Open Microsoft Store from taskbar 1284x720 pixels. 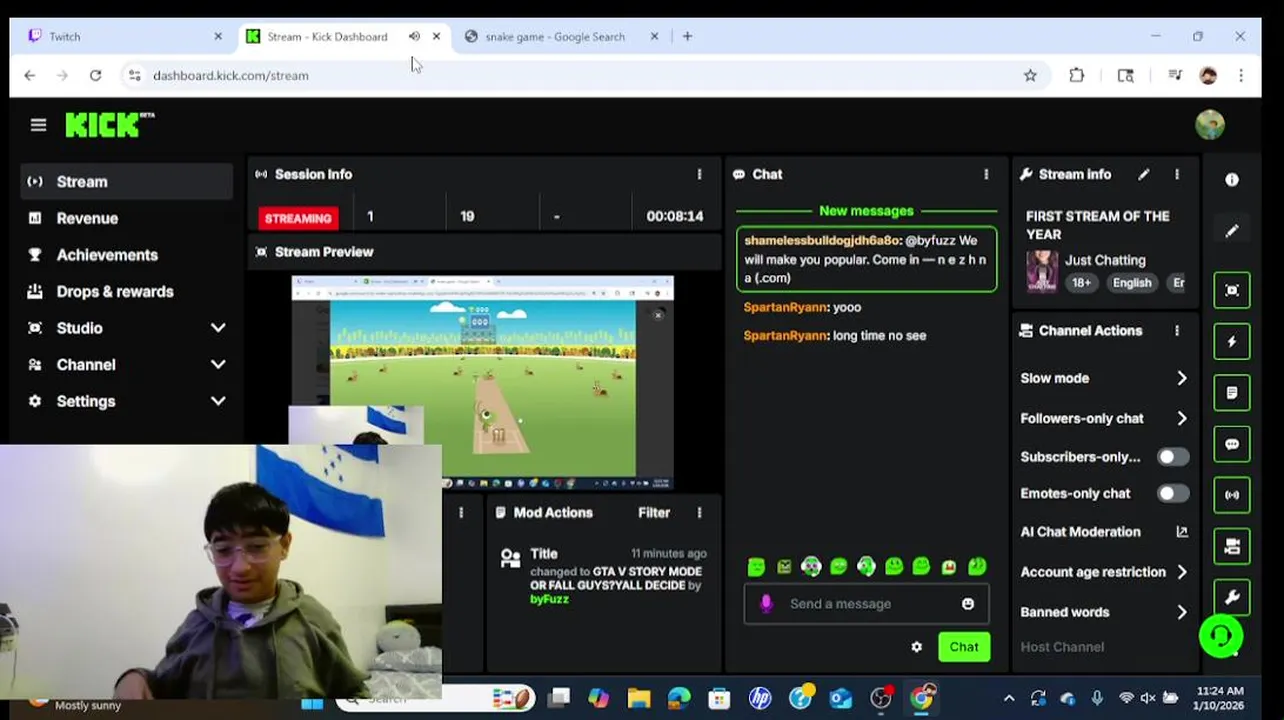[719, 698]
